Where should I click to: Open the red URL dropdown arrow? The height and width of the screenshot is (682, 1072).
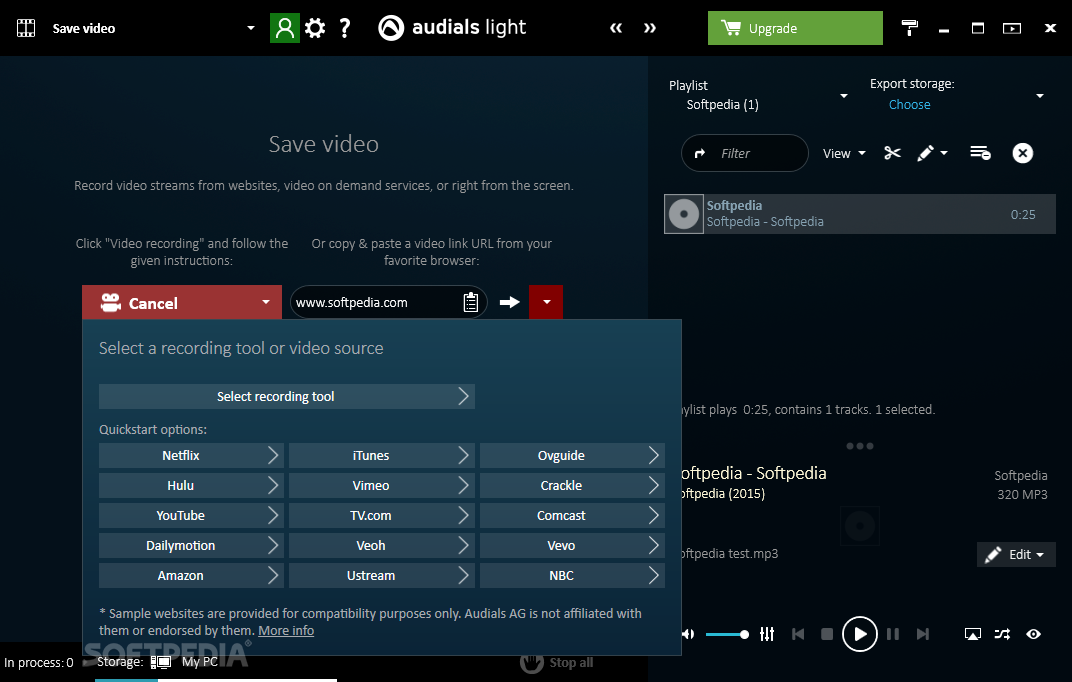[x=546, y=302]
